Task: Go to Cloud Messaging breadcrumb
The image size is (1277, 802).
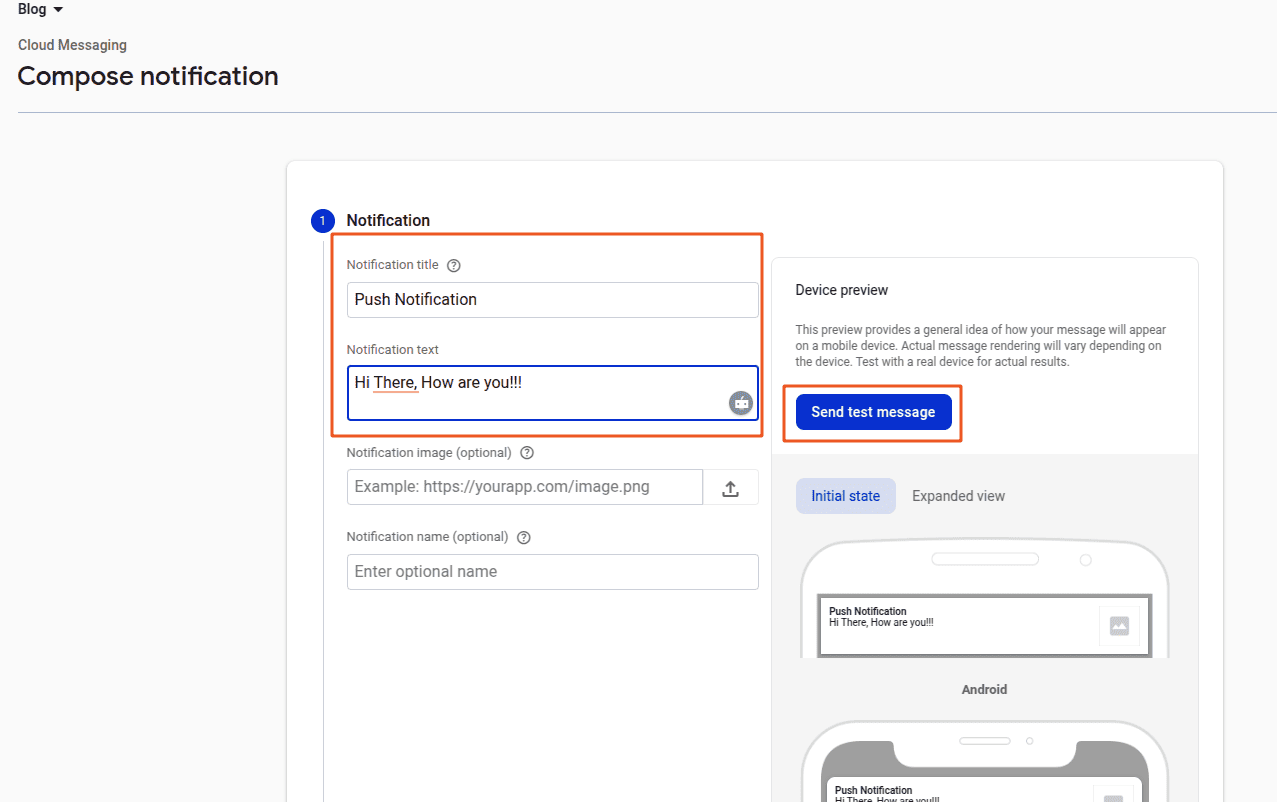Action: 72,45
